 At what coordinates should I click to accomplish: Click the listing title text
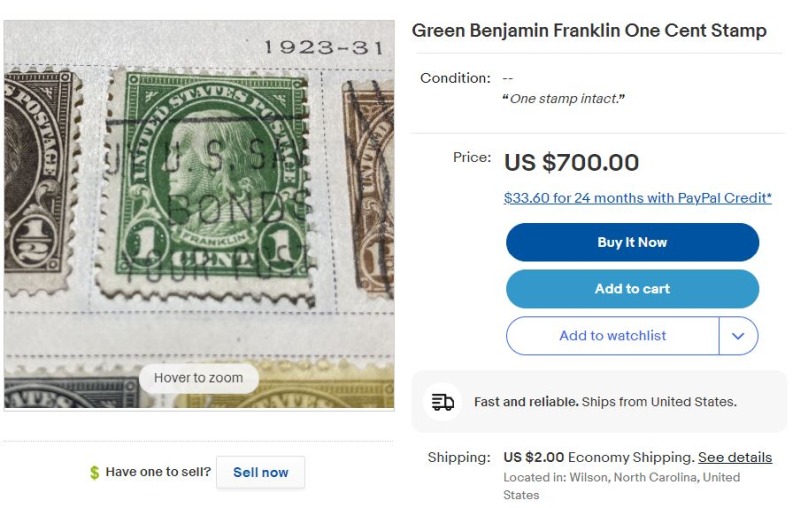pos(589,31)
